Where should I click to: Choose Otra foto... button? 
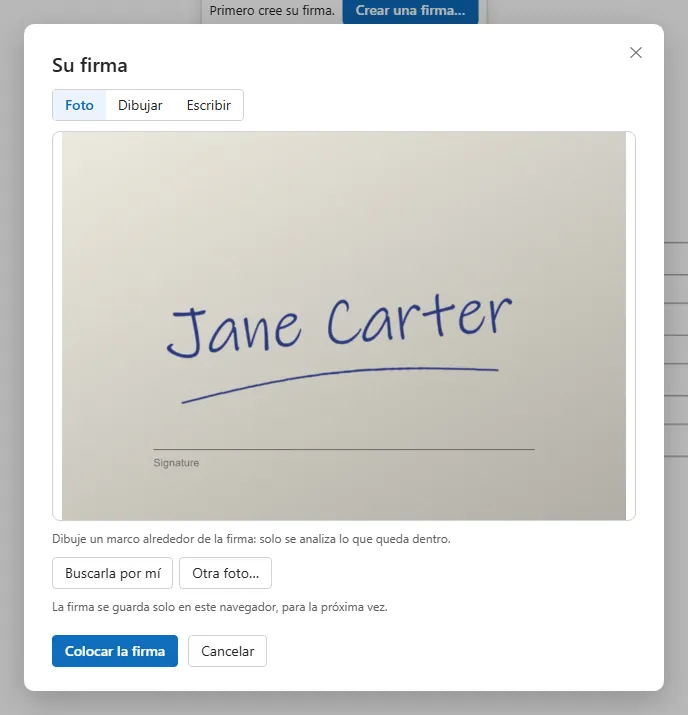[225, 573]
